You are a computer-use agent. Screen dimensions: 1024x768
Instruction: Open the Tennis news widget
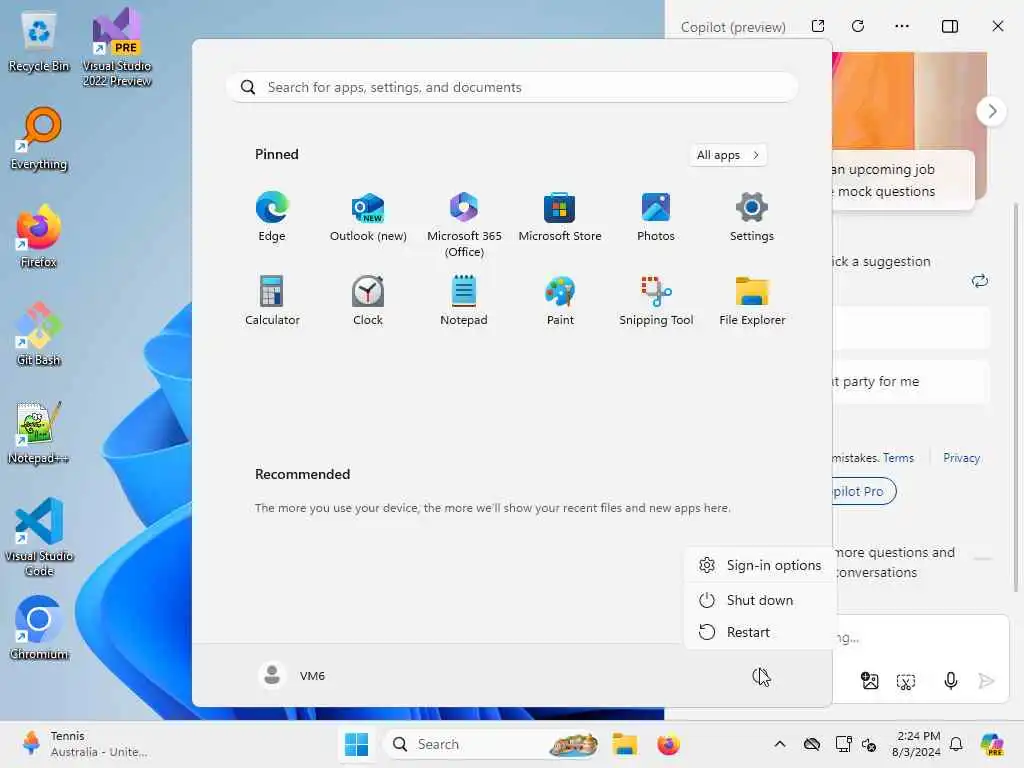click(x=84, y=744)
